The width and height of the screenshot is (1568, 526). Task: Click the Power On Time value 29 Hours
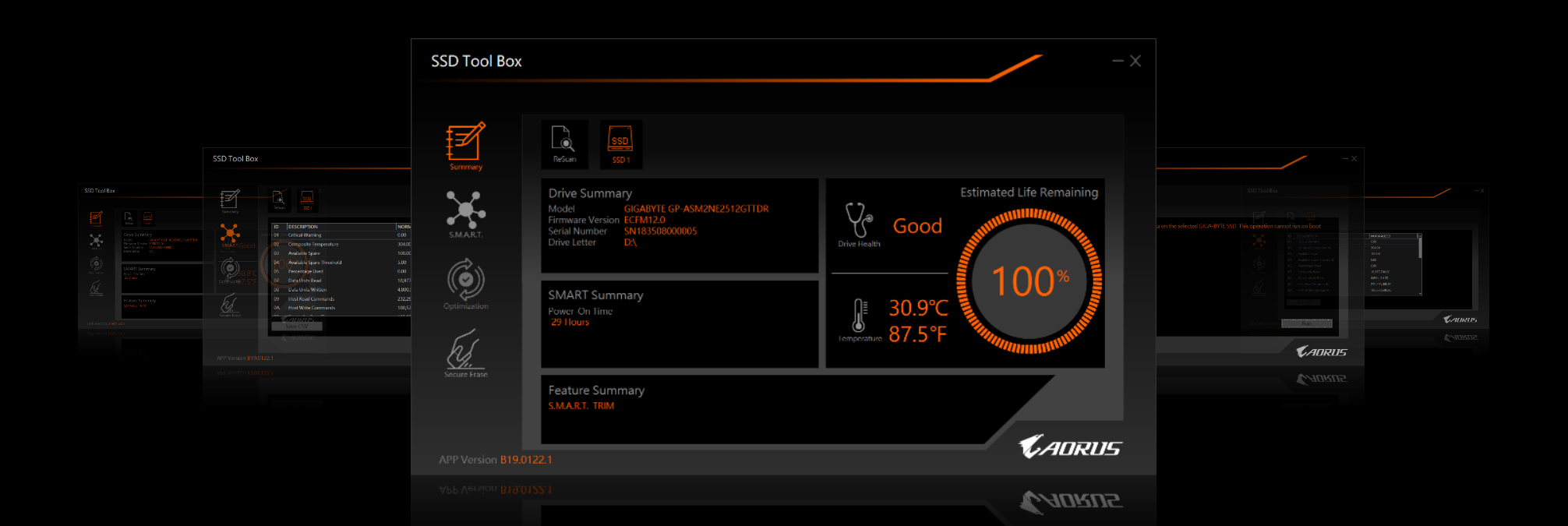(570, 322)
